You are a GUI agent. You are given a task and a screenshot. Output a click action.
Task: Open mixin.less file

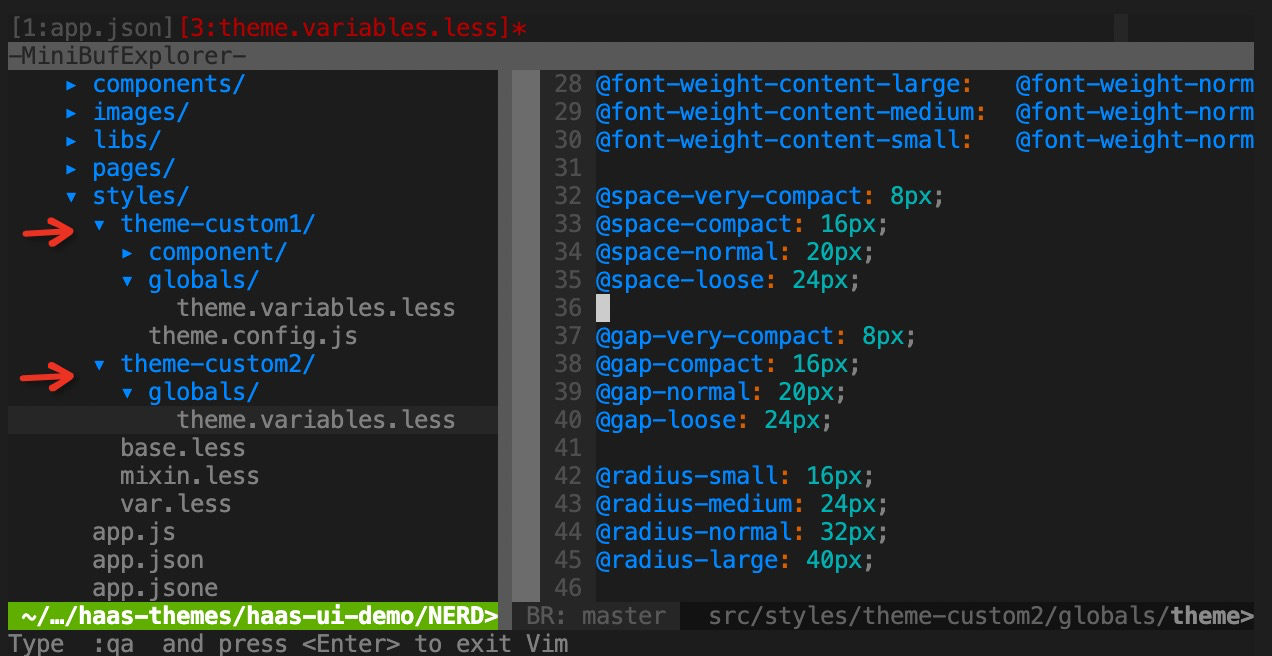pos(189,476)
